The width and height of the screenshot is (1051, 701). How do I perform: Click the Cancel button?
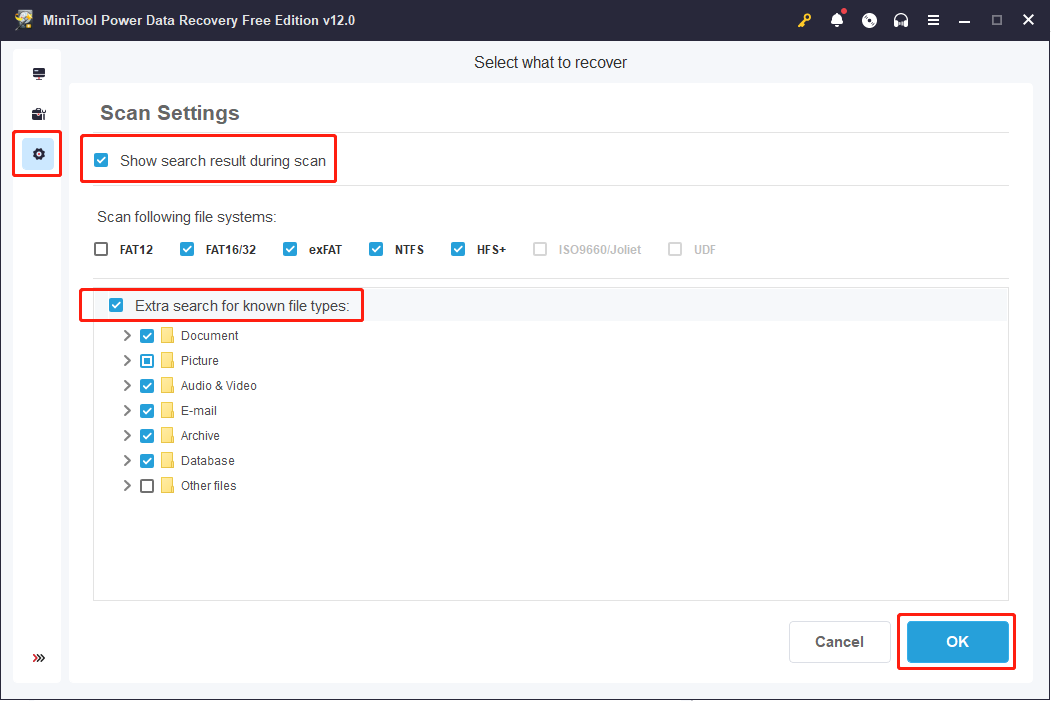click(839, 641)
